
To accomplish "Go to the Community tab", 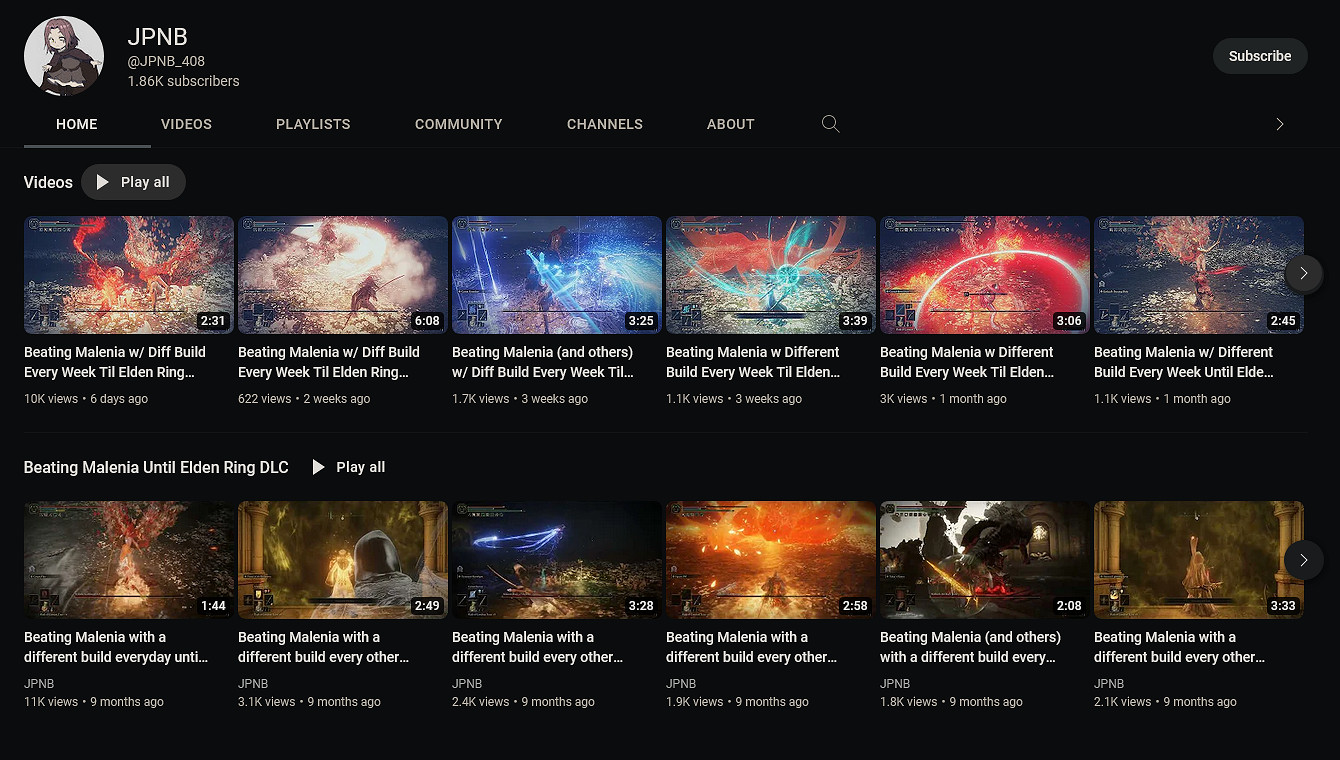I will point(458,124).
